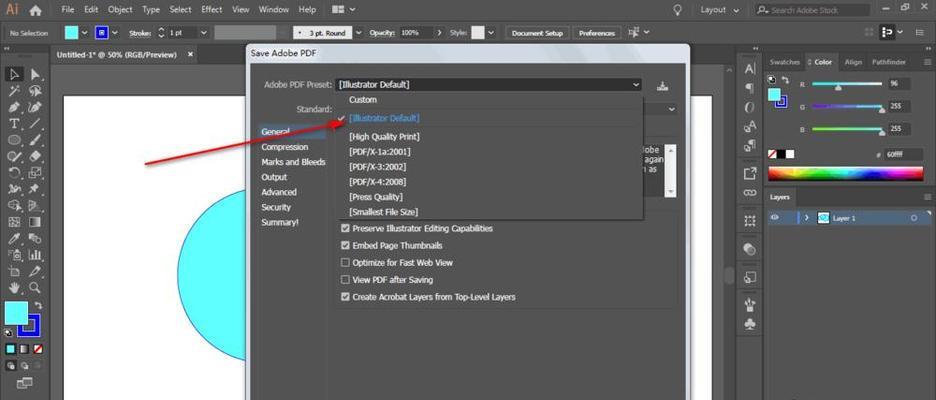
Task: Select the PDF/X-4:2008 preset
Action: [377, 181]
